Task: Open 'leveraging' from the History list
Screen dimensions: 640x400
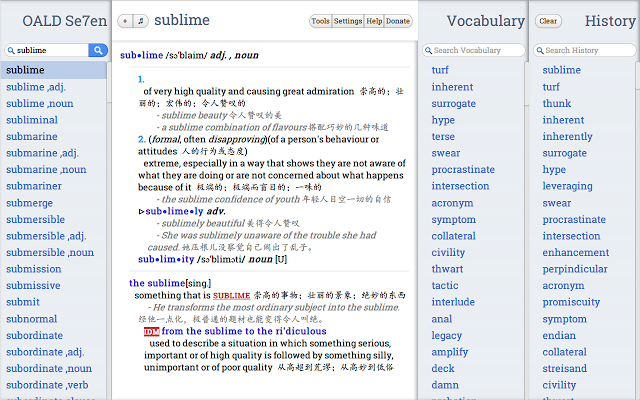Action: pos(567,186)
